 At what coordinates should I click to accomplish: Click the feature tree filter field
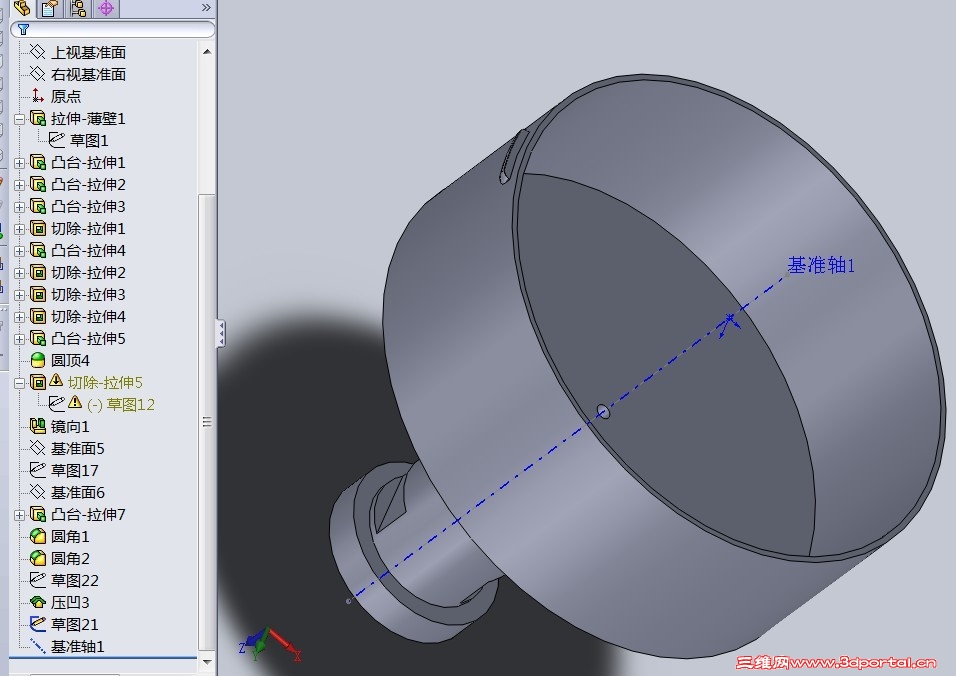click(113, 29)
